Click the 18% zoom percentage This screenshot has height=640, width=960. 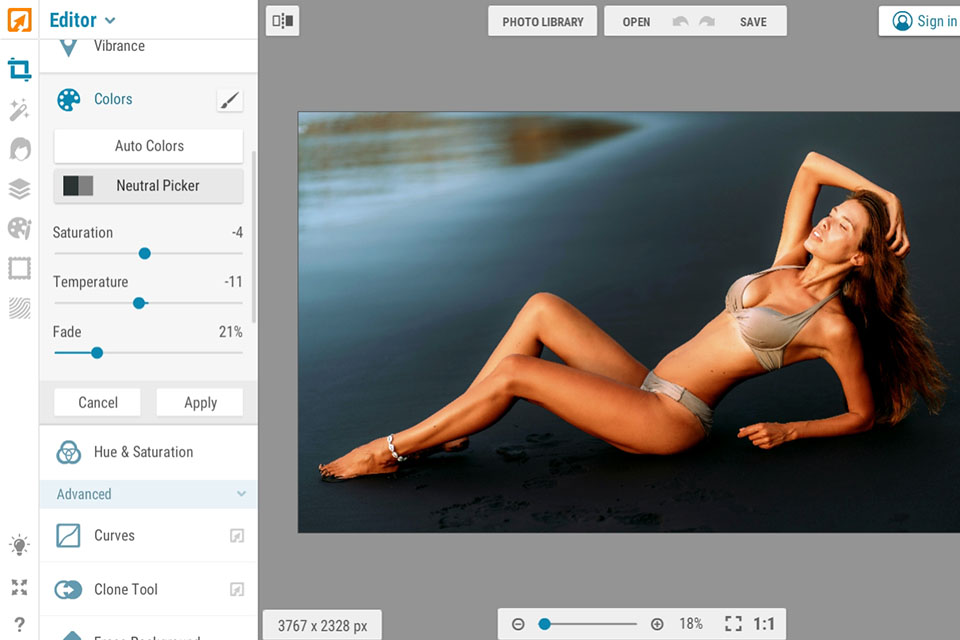click(691, 624)
